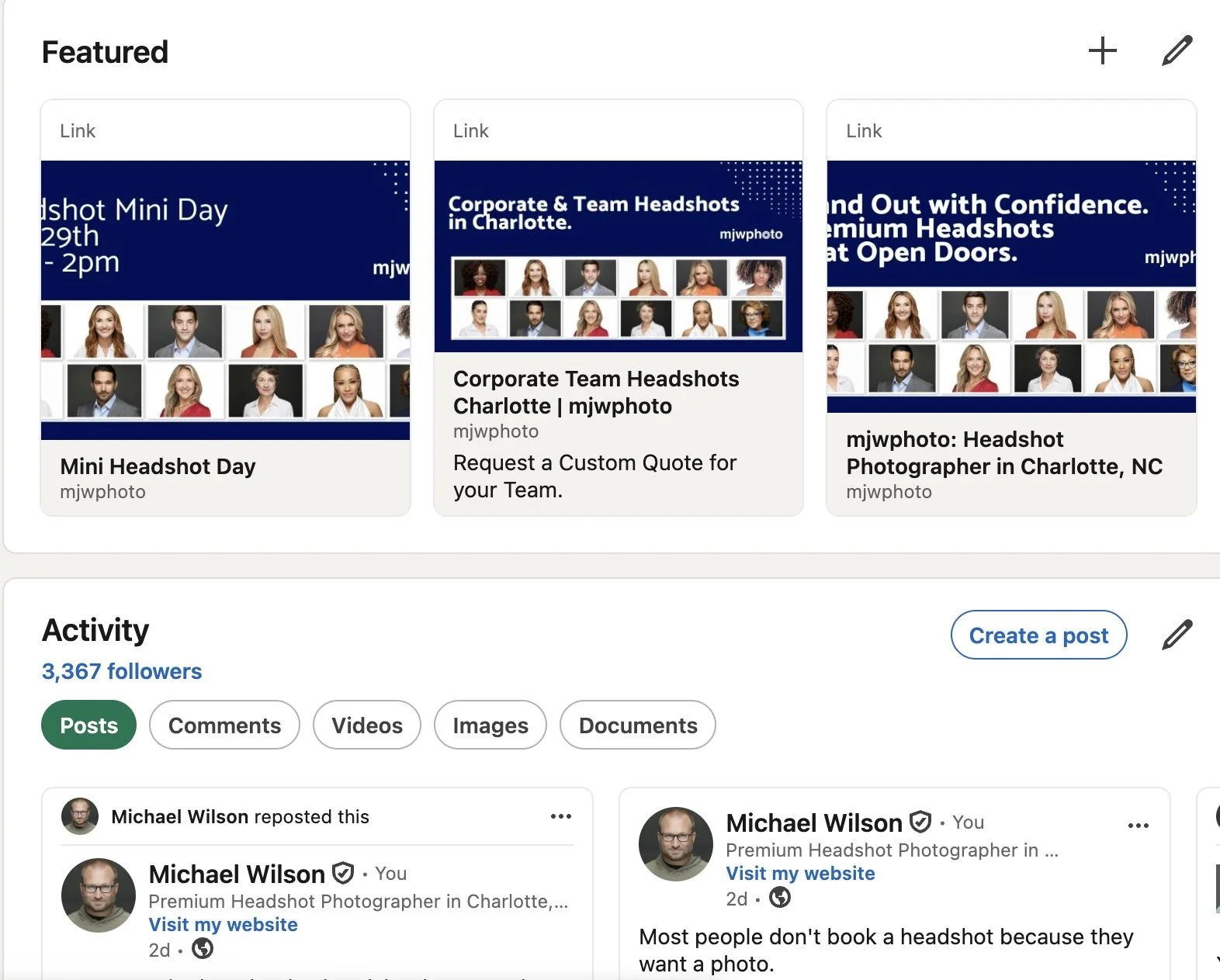Click verified badge beside Michael Wilson in reposted post
The width and height of the screenshot is (1220, 980).
click(x=343, y=874)
